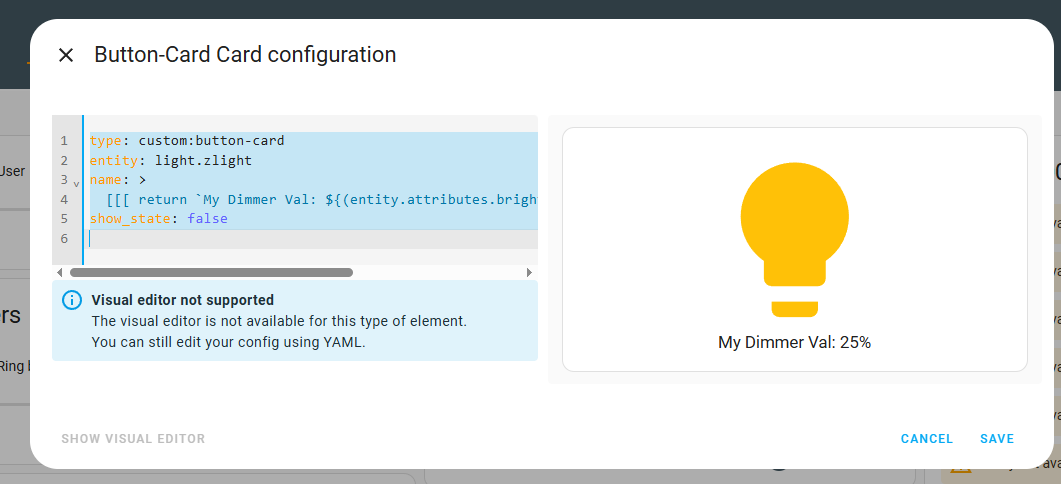Click the horizontal scrollbar thumb
The image size is (1061, 484).
click(211, 273)
